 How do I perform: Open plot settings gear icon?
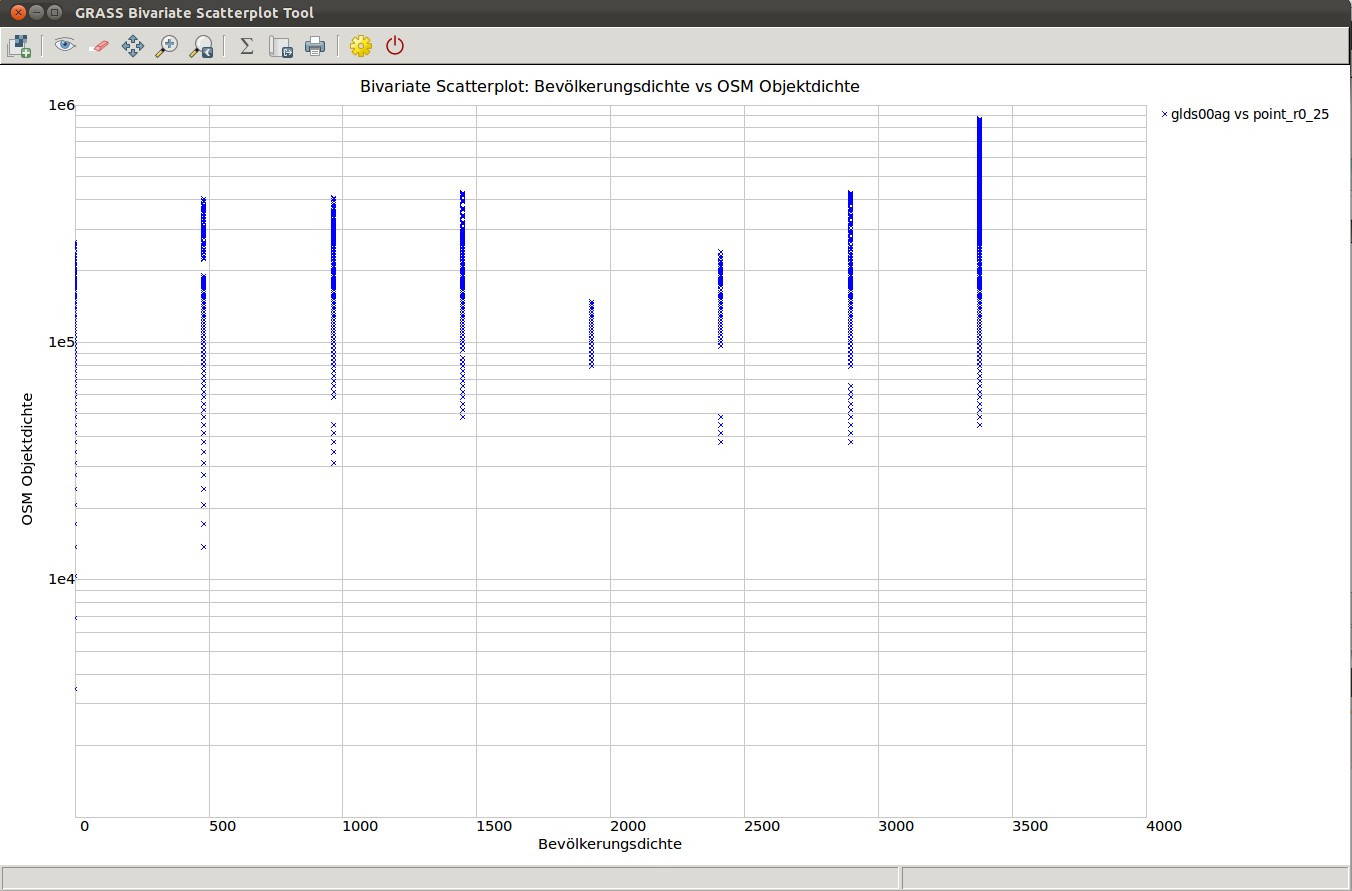tap(361, 46)
